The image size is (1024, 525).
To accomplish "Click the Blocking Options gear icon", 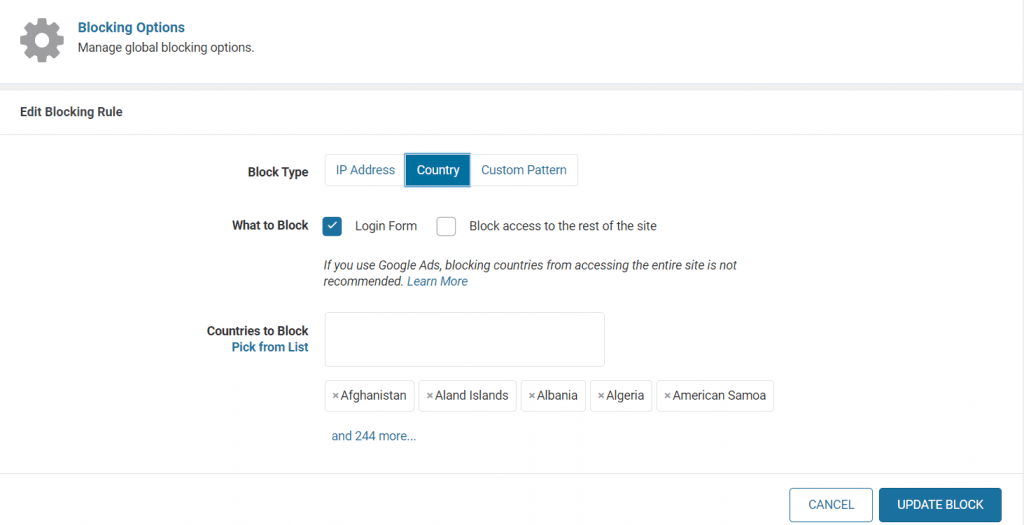I will tap(42, 40).
